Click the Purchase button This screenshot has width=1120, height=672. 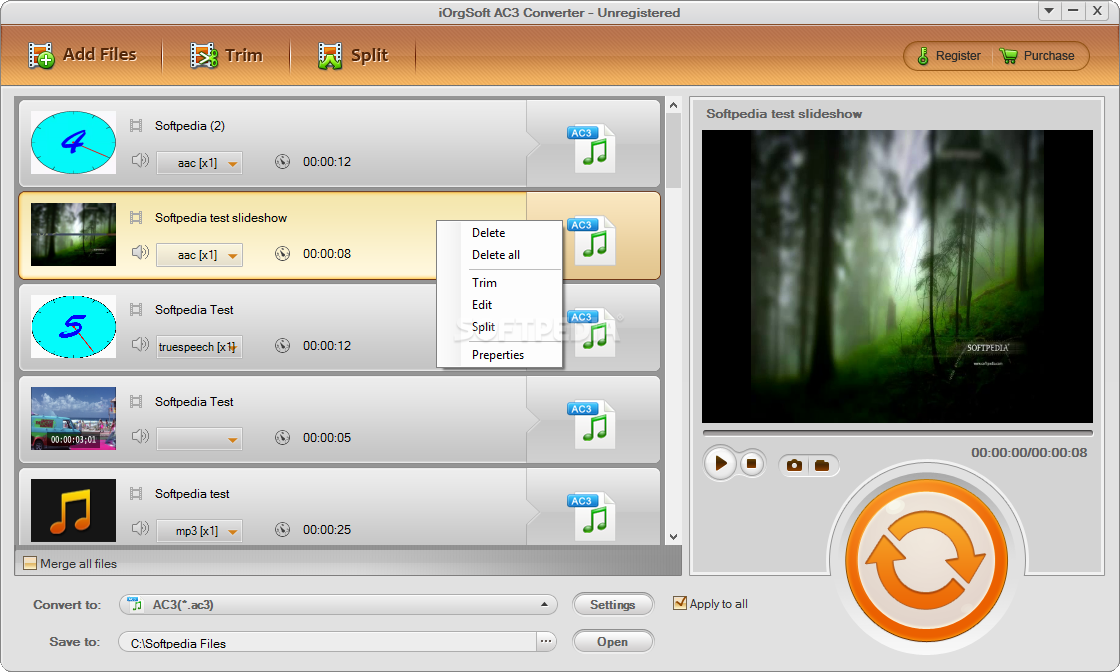coord(1038,56)
